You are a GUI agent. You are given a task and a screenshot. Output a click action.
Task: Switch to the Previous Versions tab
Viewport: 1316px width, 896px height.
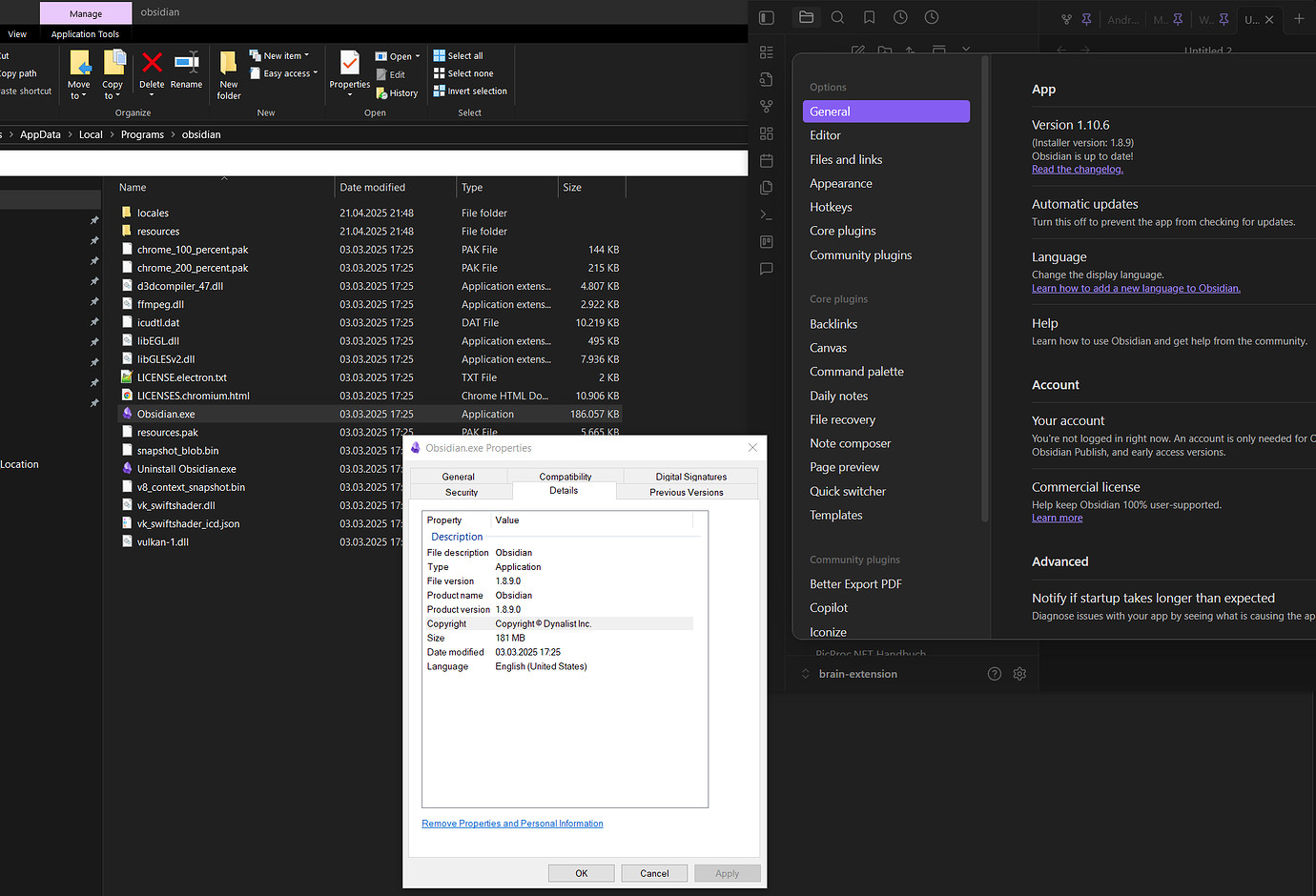click(x=687, y=492)
